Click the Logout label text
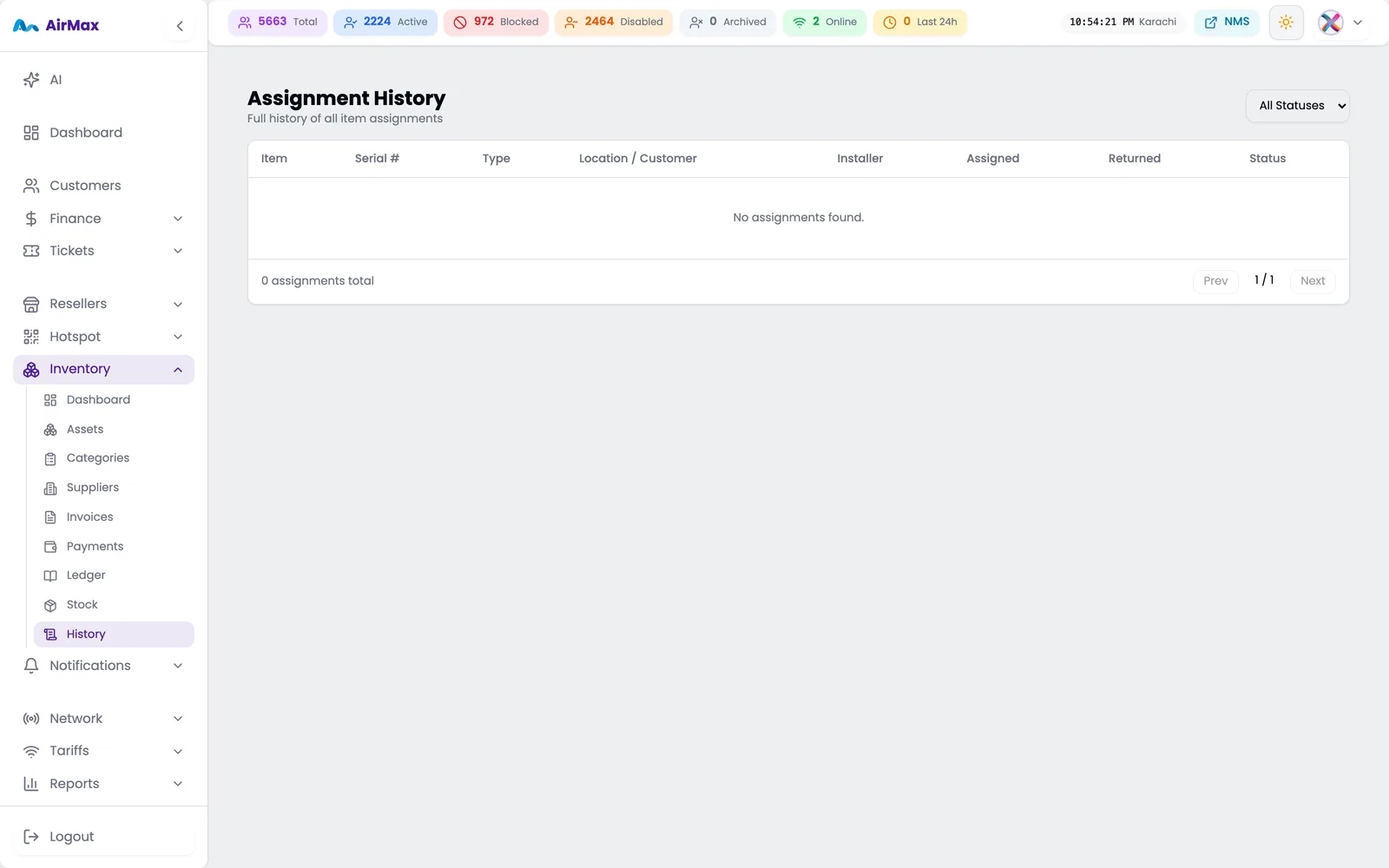Screen dimensions: 1389x868 point(72,837)
